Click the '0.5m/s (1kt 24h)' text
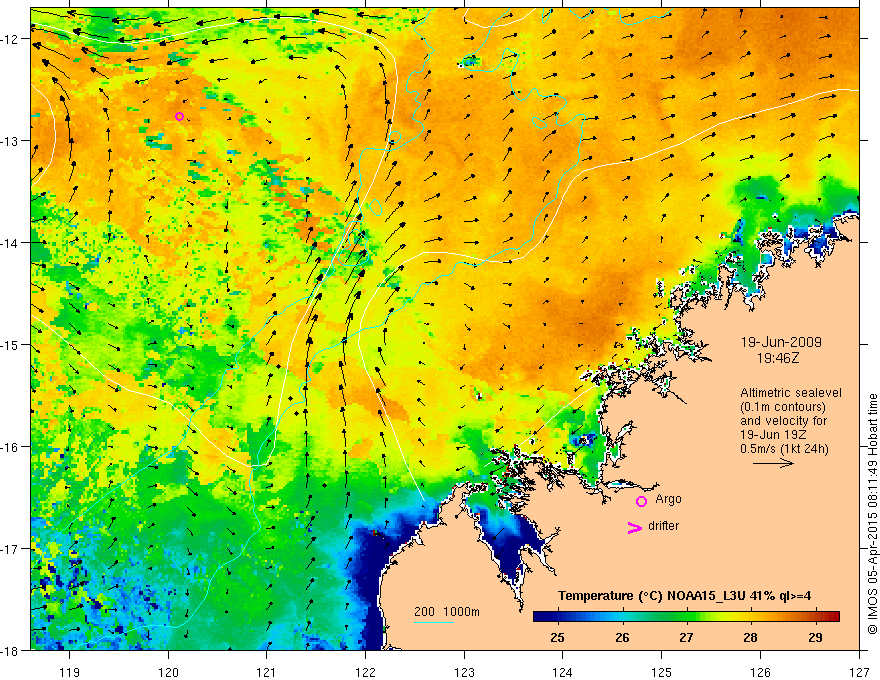 pyautogui.click(x=784, y=449)
